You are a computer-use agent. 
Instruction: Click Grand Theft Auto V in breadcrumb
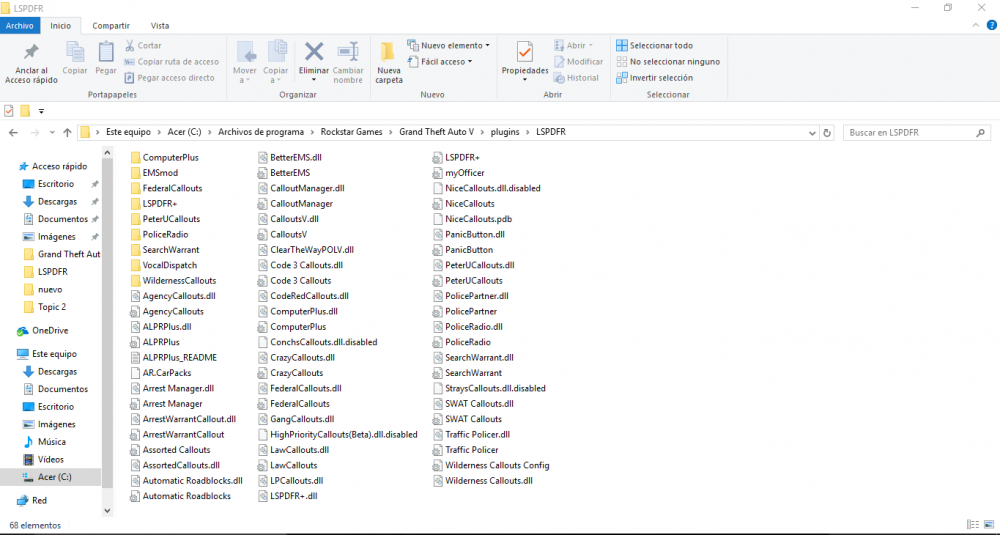437,132
